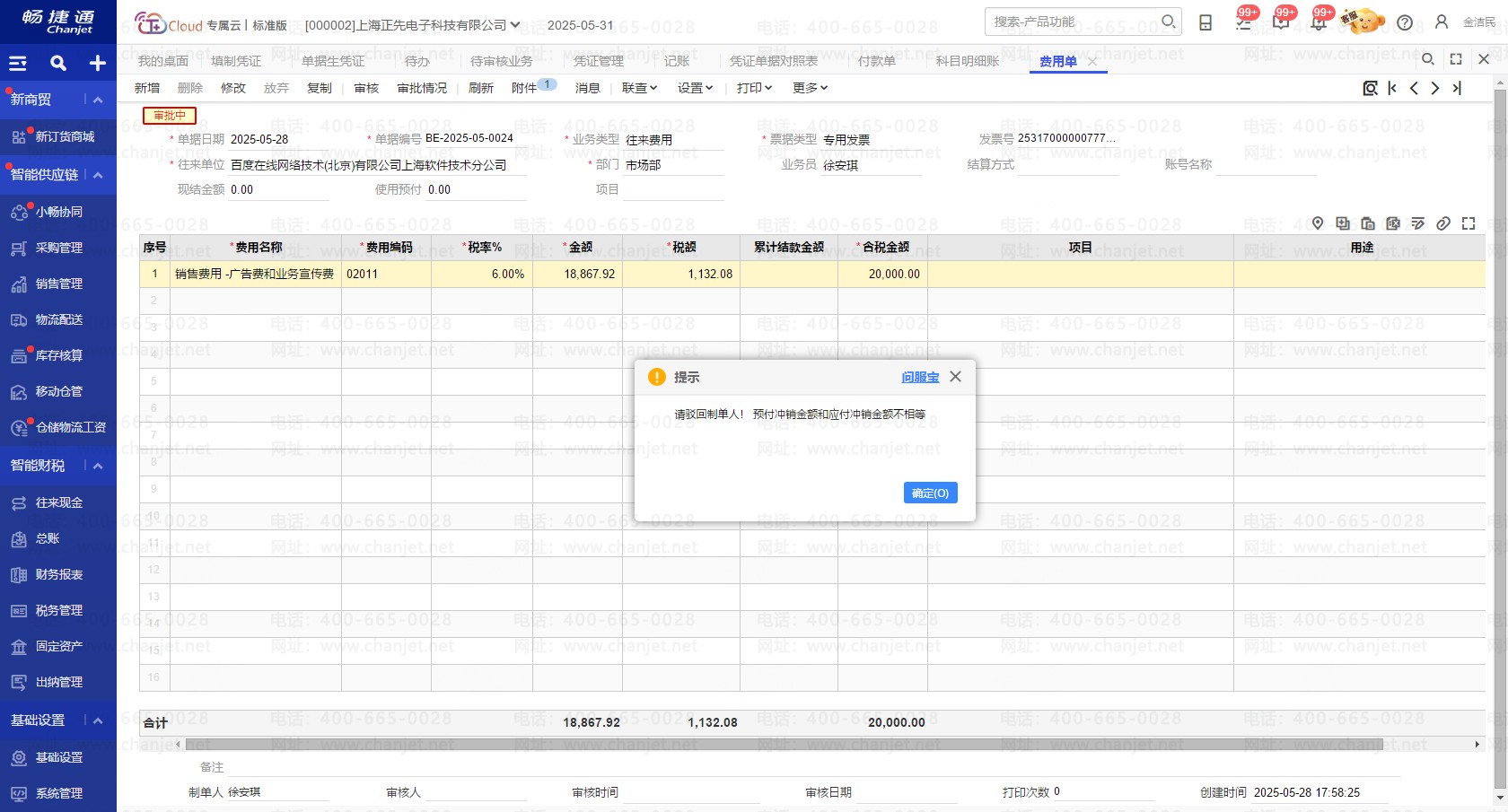This screenshot has width=1508, height=812.
Task: Open 销售管理 in the sidebar
Action: [58, 284]
